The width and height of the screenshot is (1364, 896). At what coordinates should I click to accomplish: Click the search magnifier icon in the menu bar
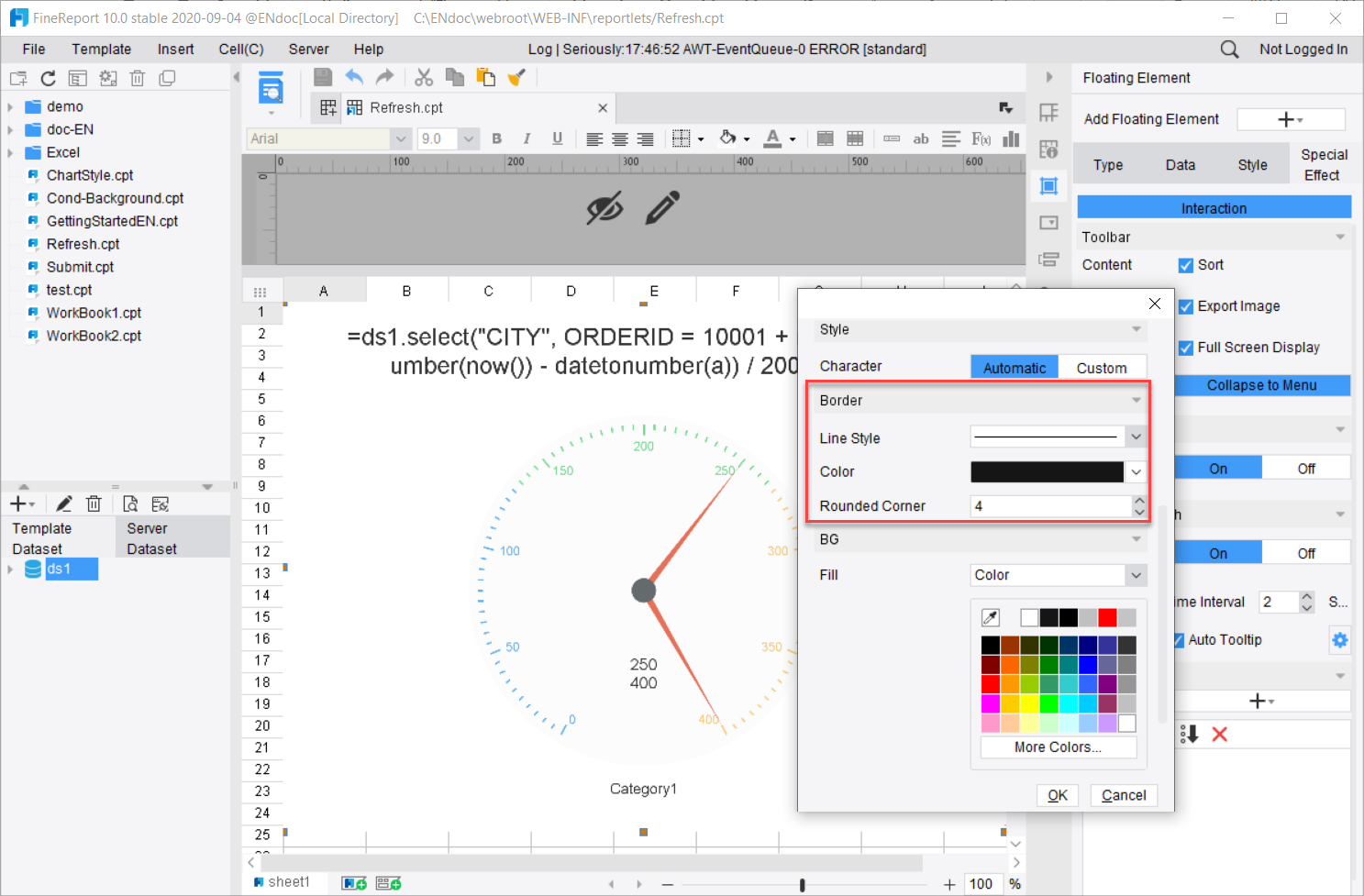[1229, 50]
